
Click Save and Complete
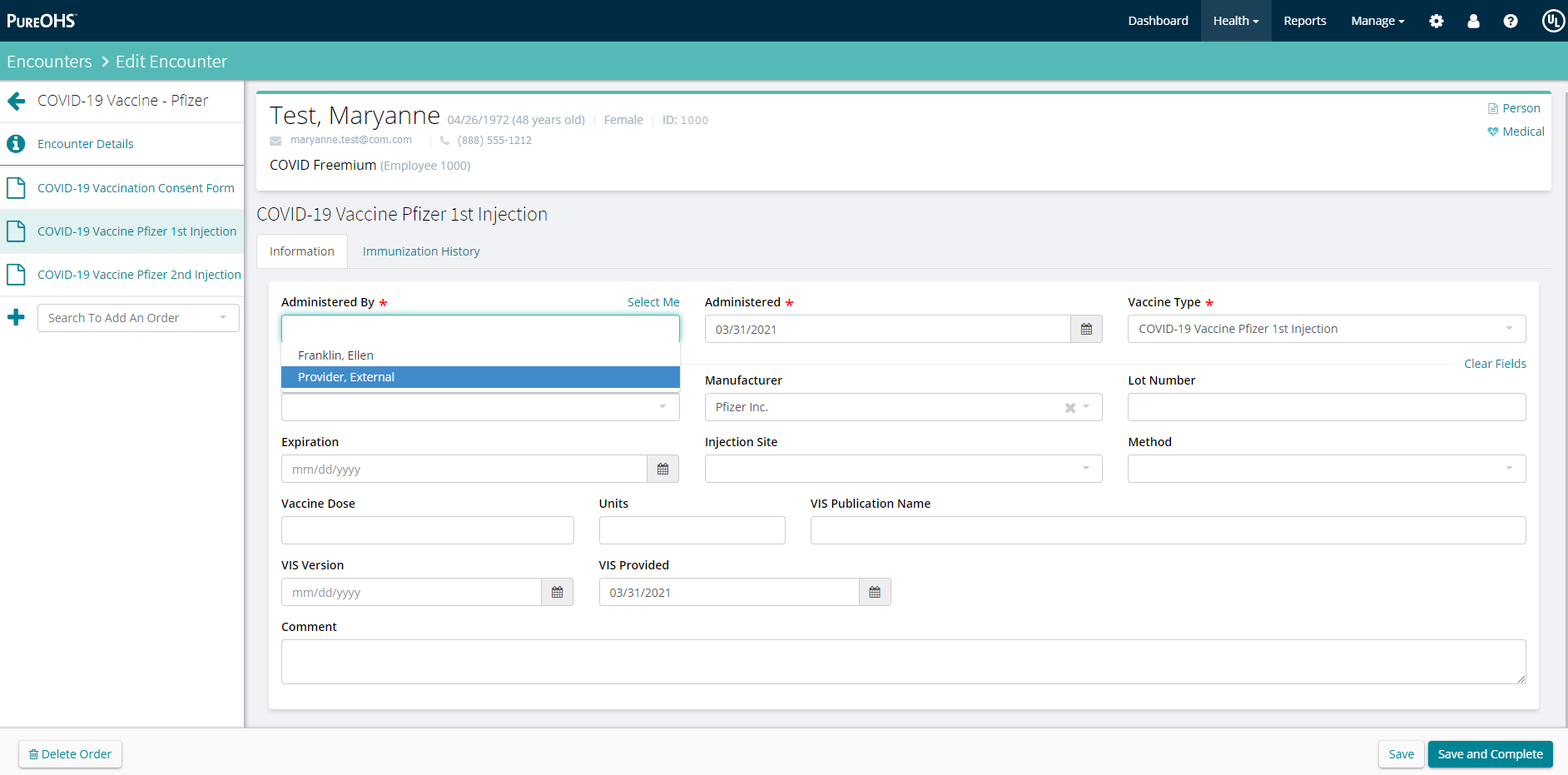[1490, 754]
